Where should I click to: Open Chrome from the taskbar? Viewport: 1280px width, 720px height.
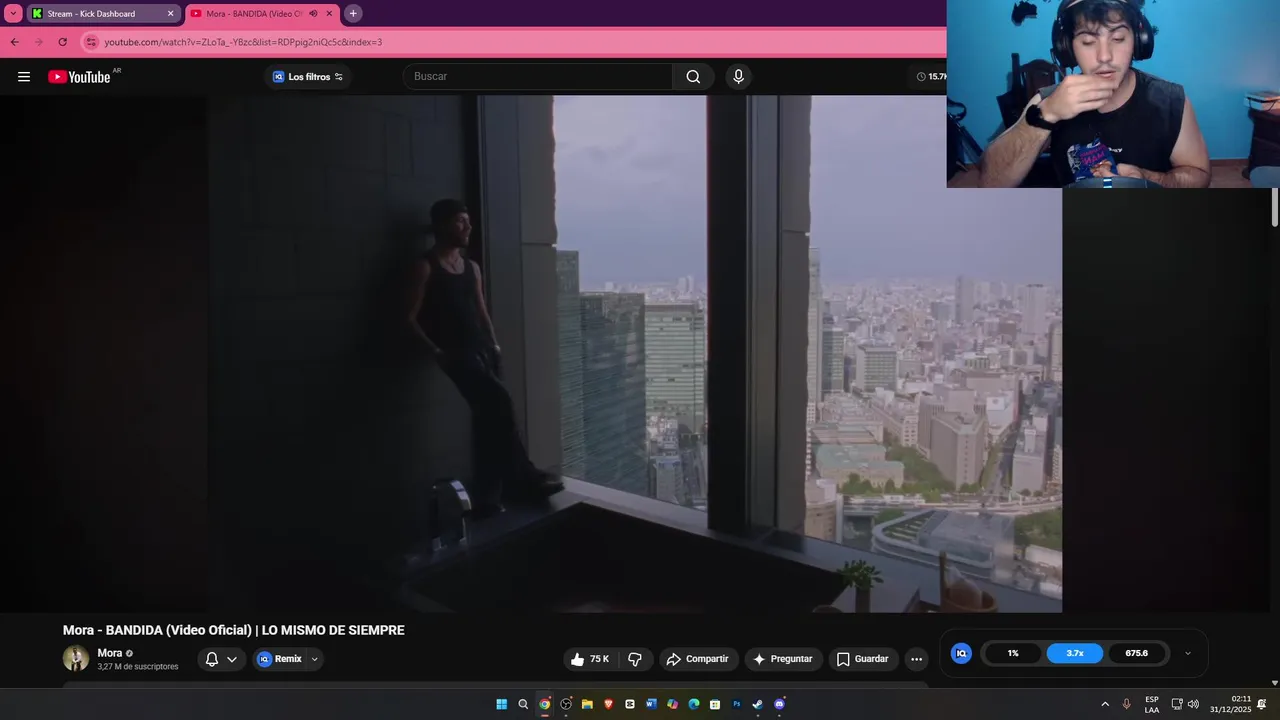tap(545, 704)
